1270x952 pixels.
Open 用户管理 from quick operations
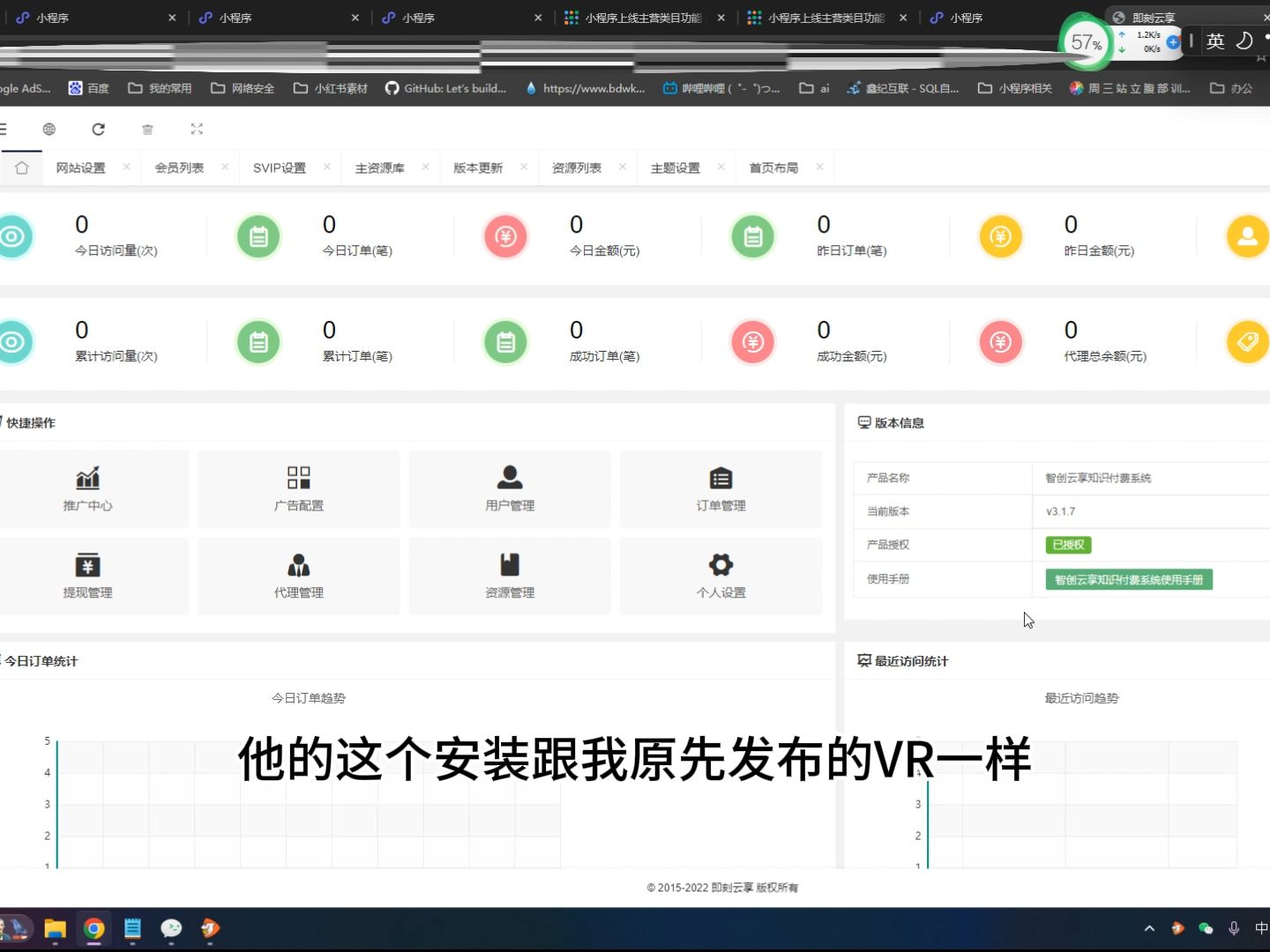tap(509, 479)
